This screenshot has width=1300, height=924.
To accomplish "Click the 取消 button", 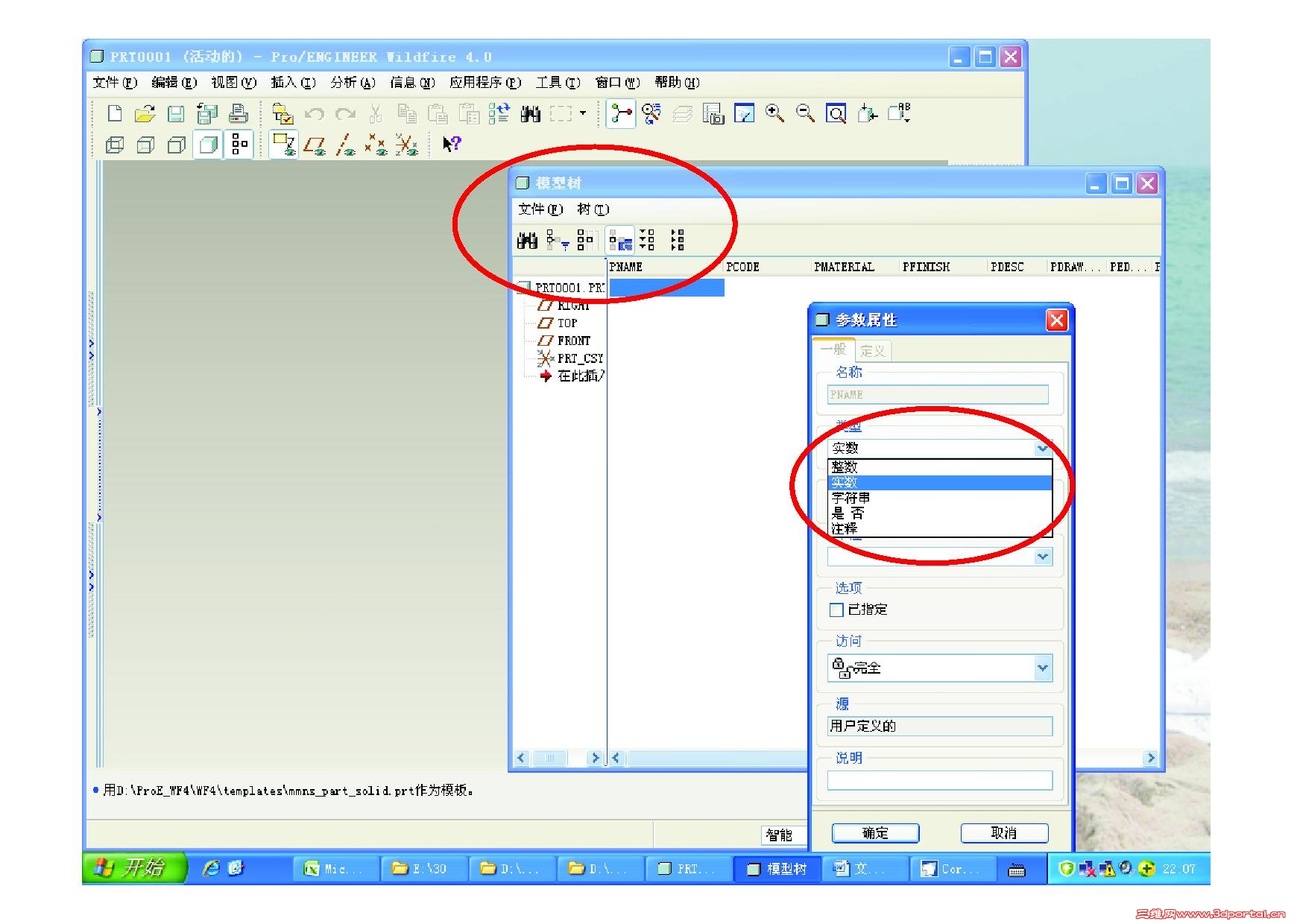I will click(x=1004, y=833).
